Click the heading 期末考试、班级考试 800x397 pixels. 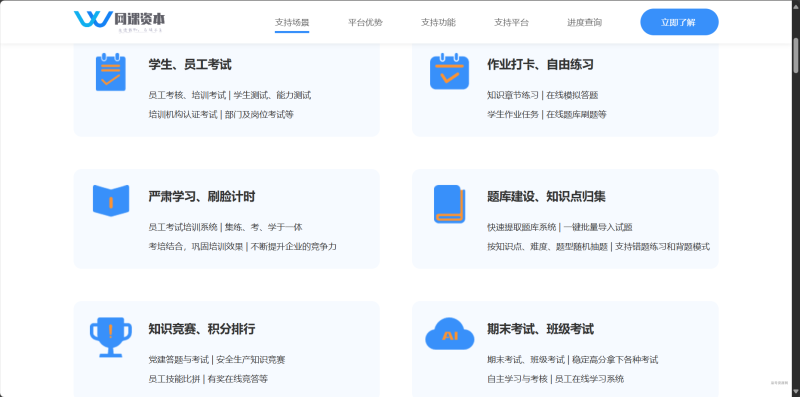point(540,329)
